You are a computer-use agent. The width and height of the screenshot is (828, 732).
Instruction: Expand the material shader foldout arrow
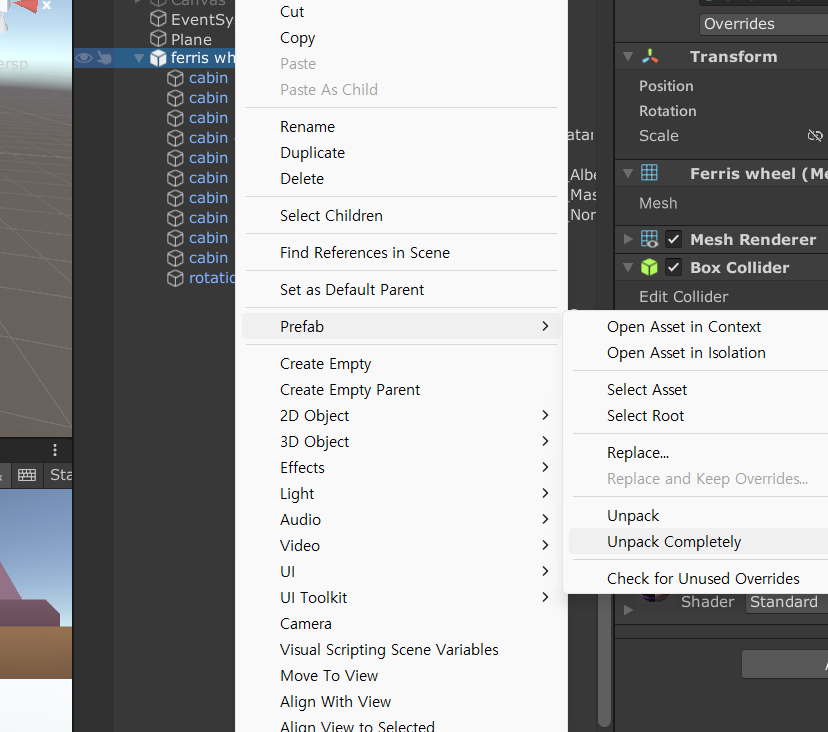(x=628, y=610)
